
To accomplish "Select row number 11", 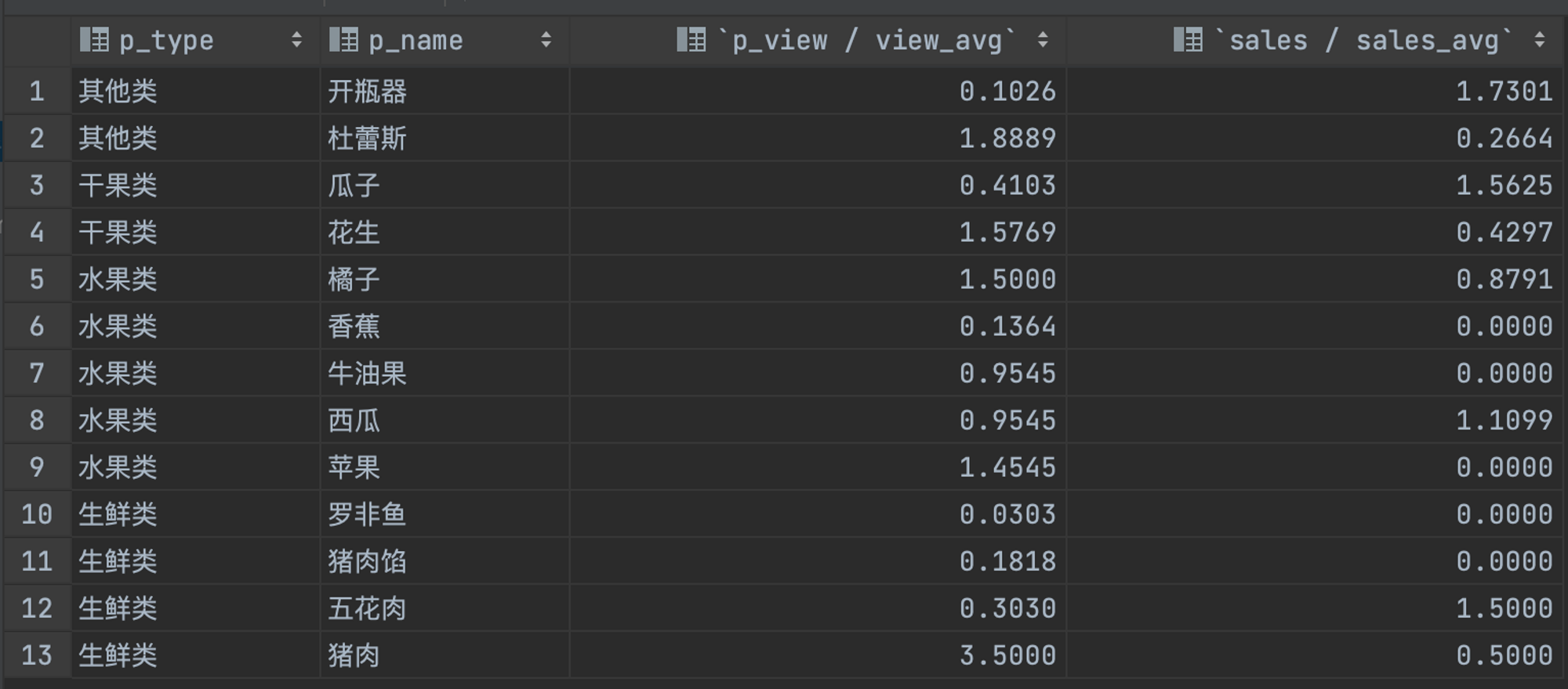I will (x=37, y=562).
